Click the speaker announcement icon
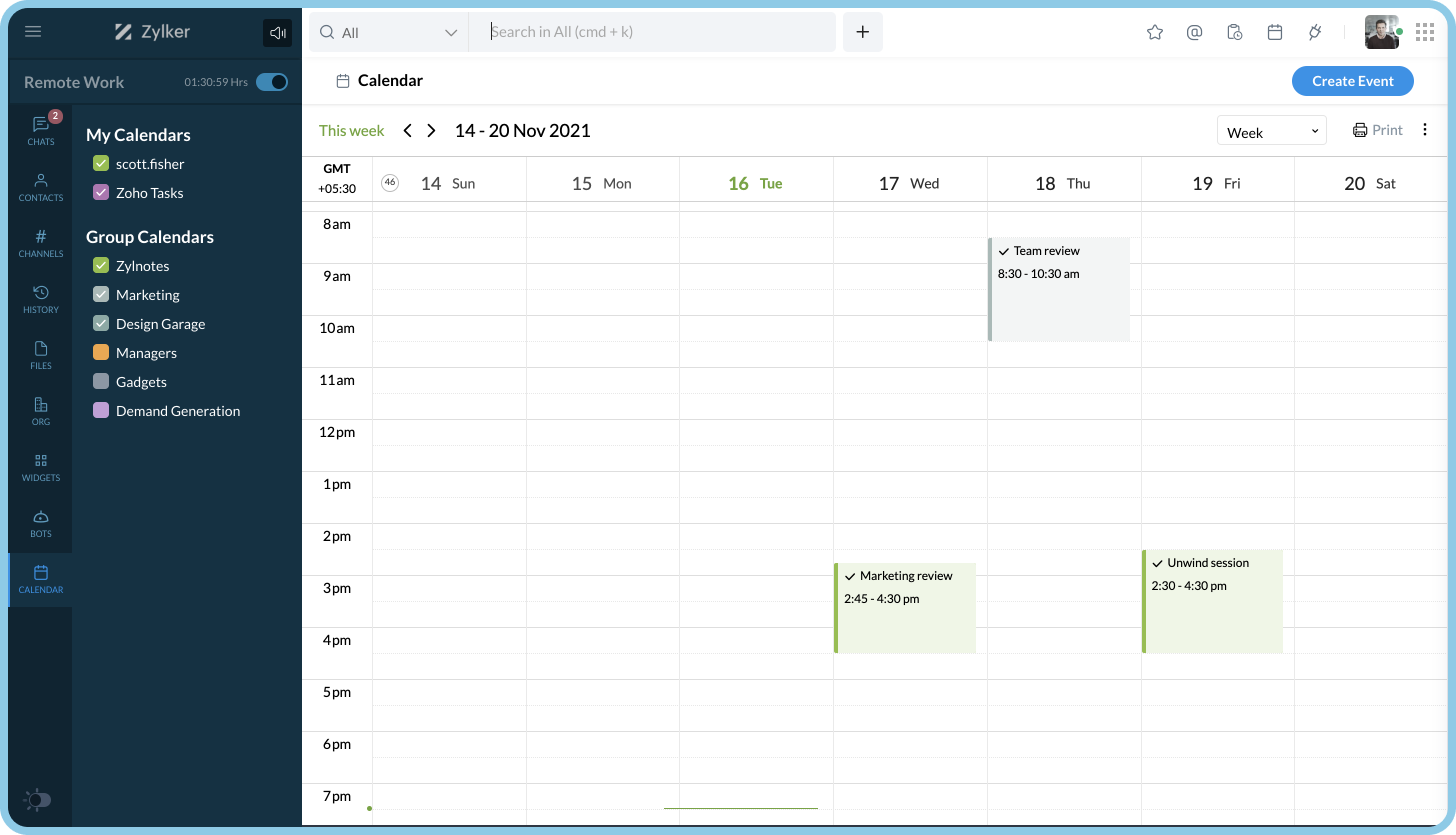This screenshot has width=1456, height=835. (x=278, y=33)
